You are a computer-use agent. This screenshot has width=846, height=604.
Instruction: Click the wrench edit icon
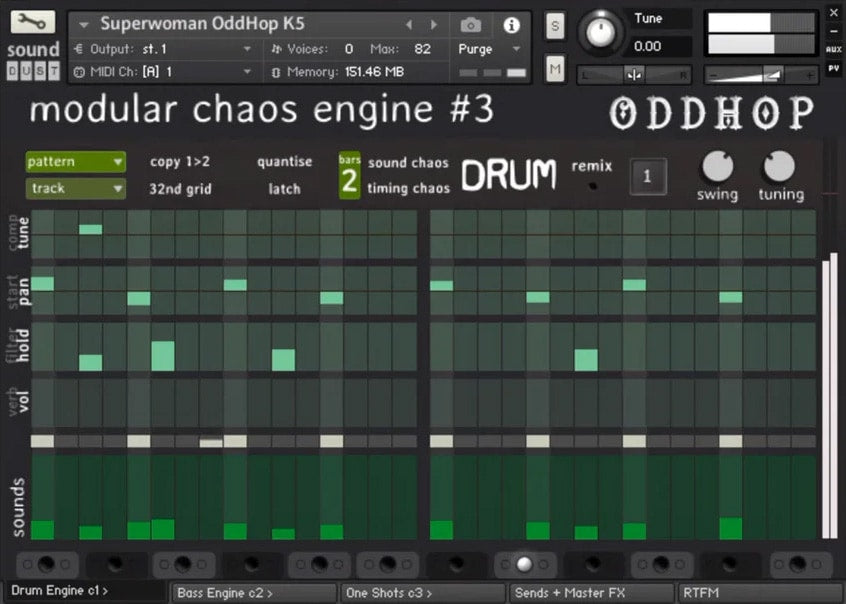pyautogui.click(x=32, y=23)
